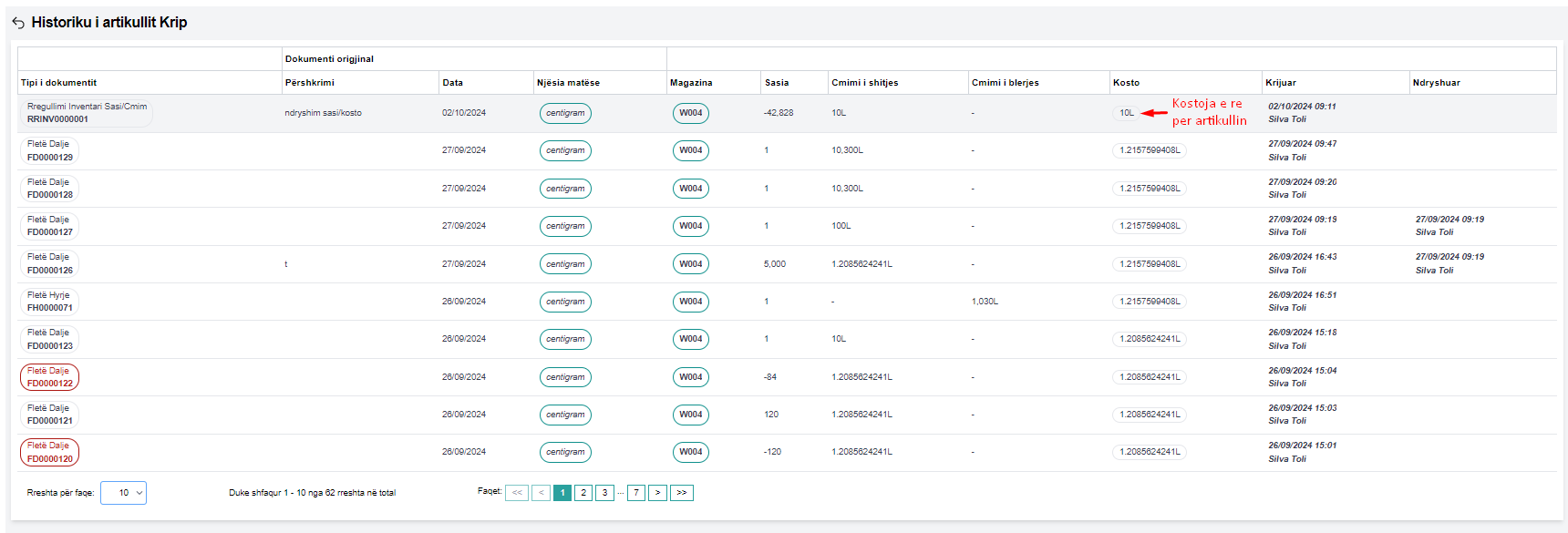The height and width of the screenshot is (533, 1568).
Task: Go to next page with > arrow
Action: click(657, 493)
